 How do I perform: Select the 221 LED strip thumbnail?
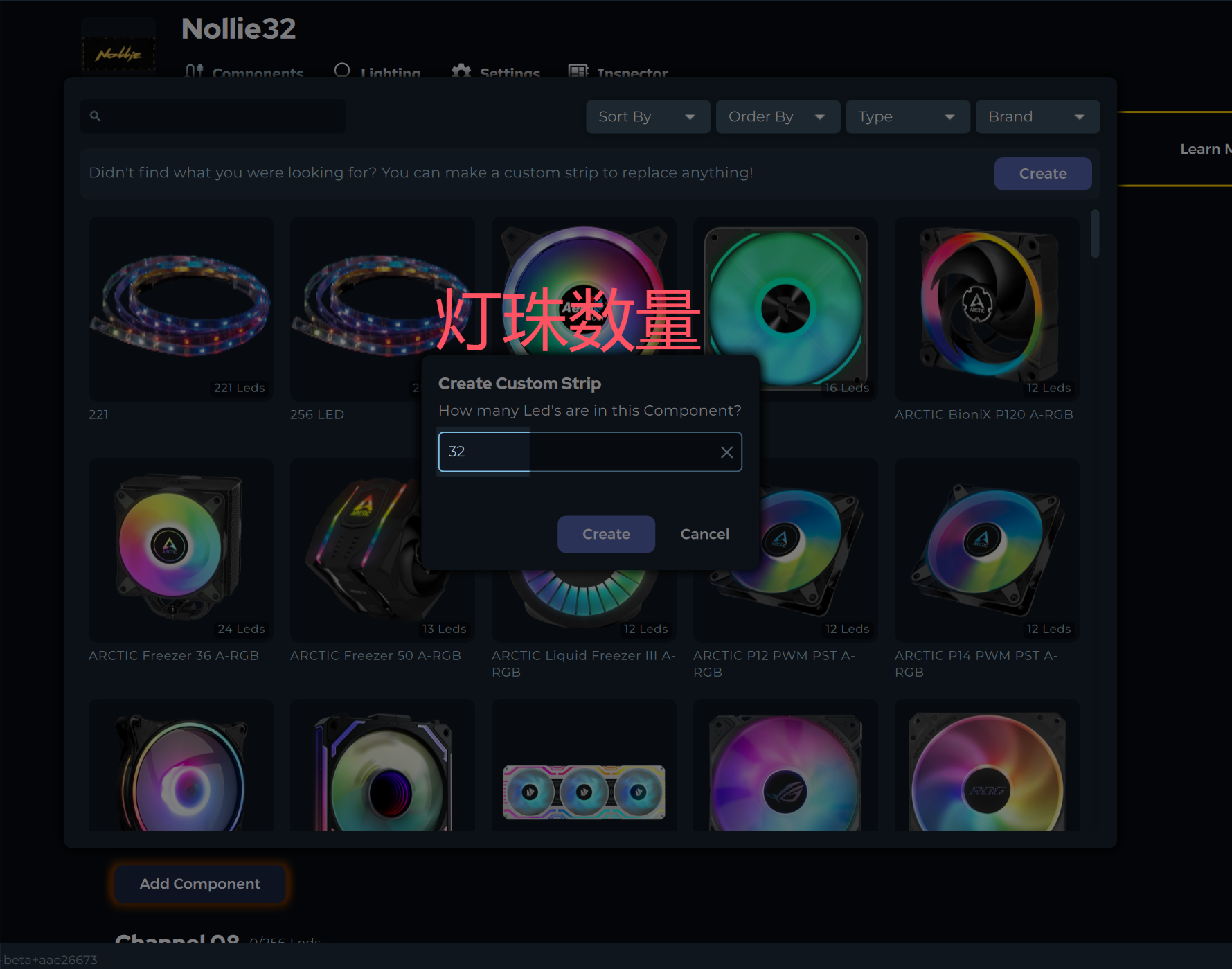(181, 309)
